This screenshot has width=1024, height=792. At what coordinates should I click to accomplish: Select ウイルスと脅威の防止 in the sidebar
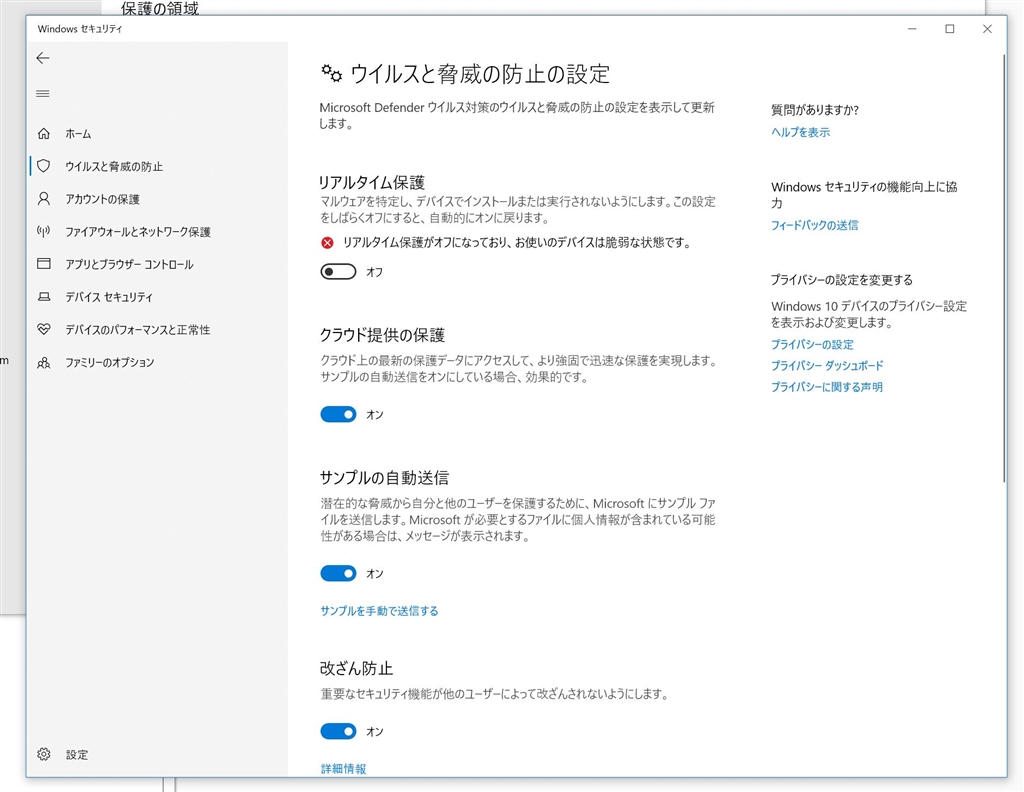coord(157,166)
